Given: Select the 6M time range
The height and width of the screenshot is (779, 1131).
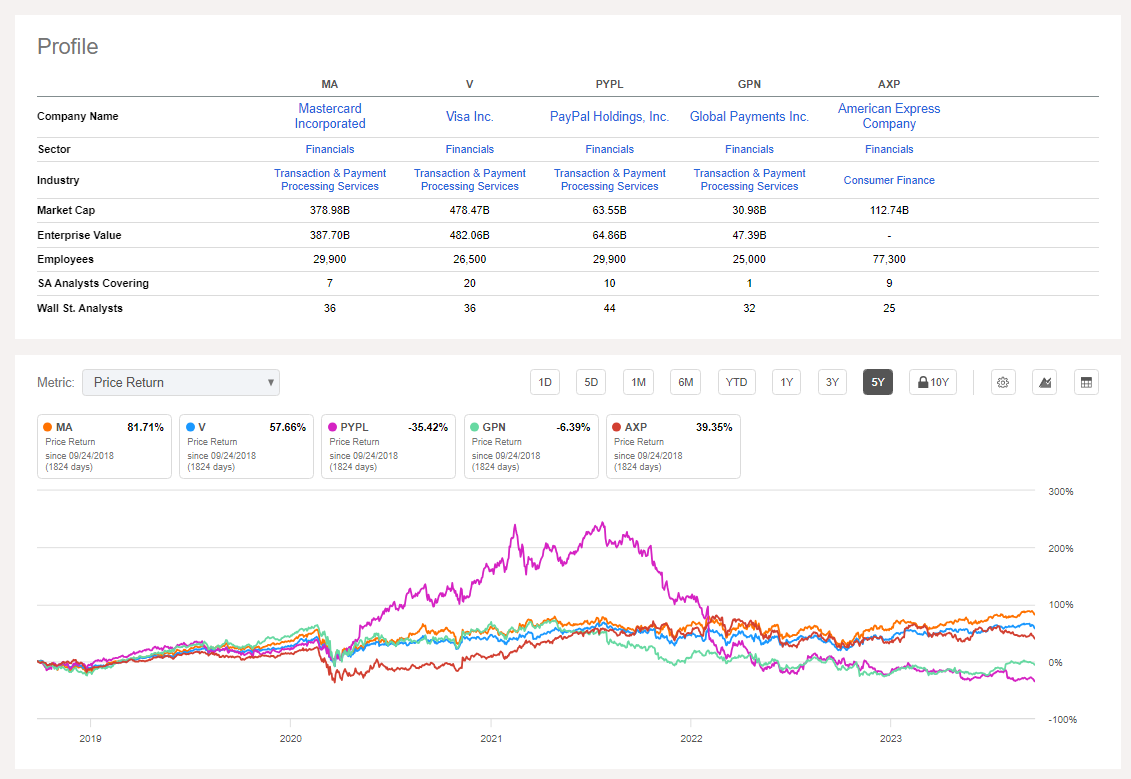Looking at the screenshot, I should [x=686, y=382].
